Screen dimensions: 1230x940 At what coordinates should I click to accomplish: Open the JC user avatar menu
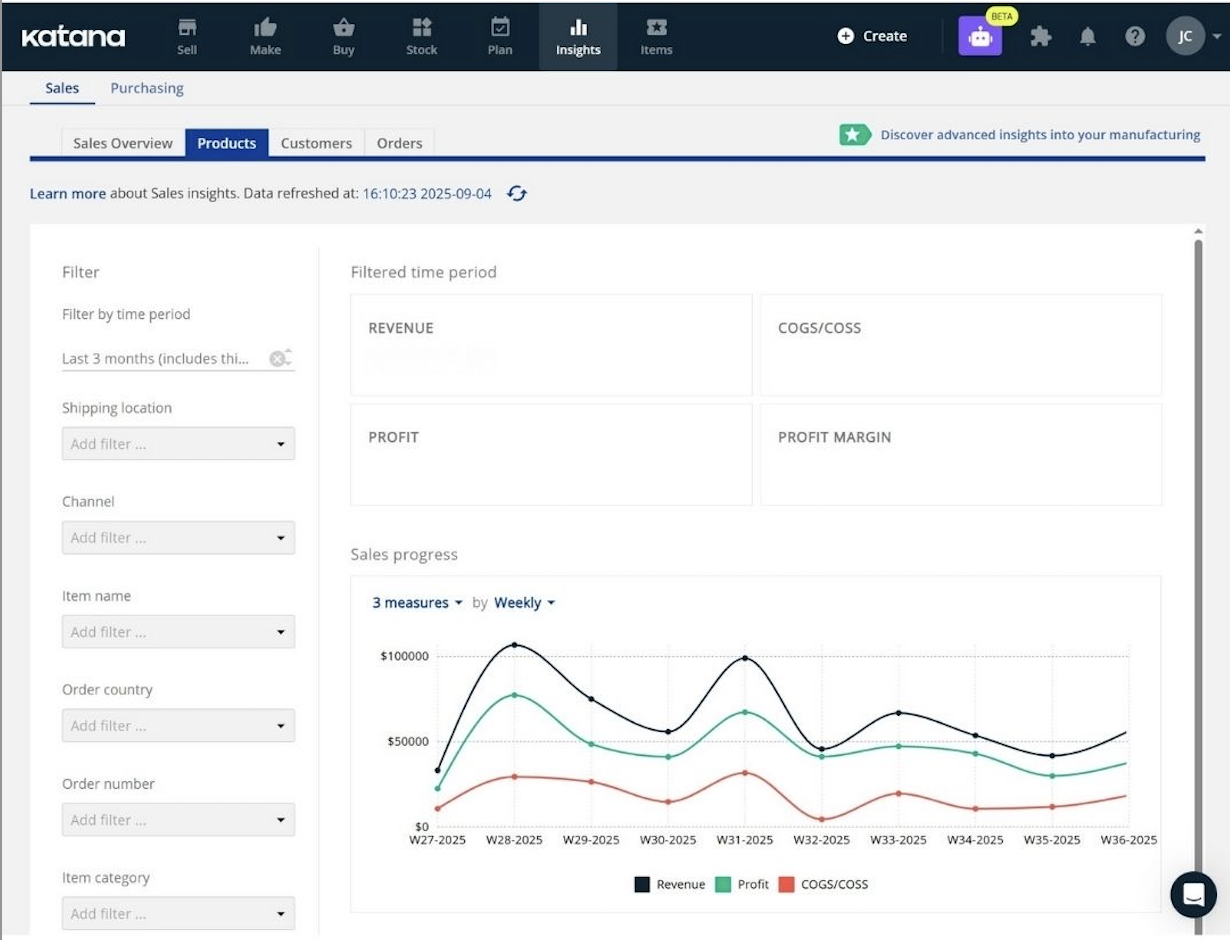click(1185, 36)
